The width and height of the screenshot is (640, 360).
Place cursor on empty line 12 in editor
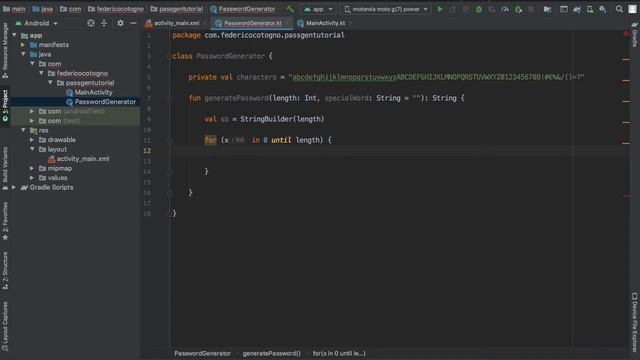point(400,151)
